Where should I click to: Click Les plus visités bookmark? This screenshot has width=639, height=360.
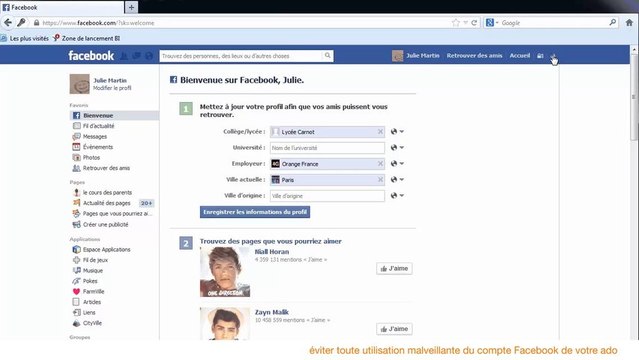(x=24, y=38)
